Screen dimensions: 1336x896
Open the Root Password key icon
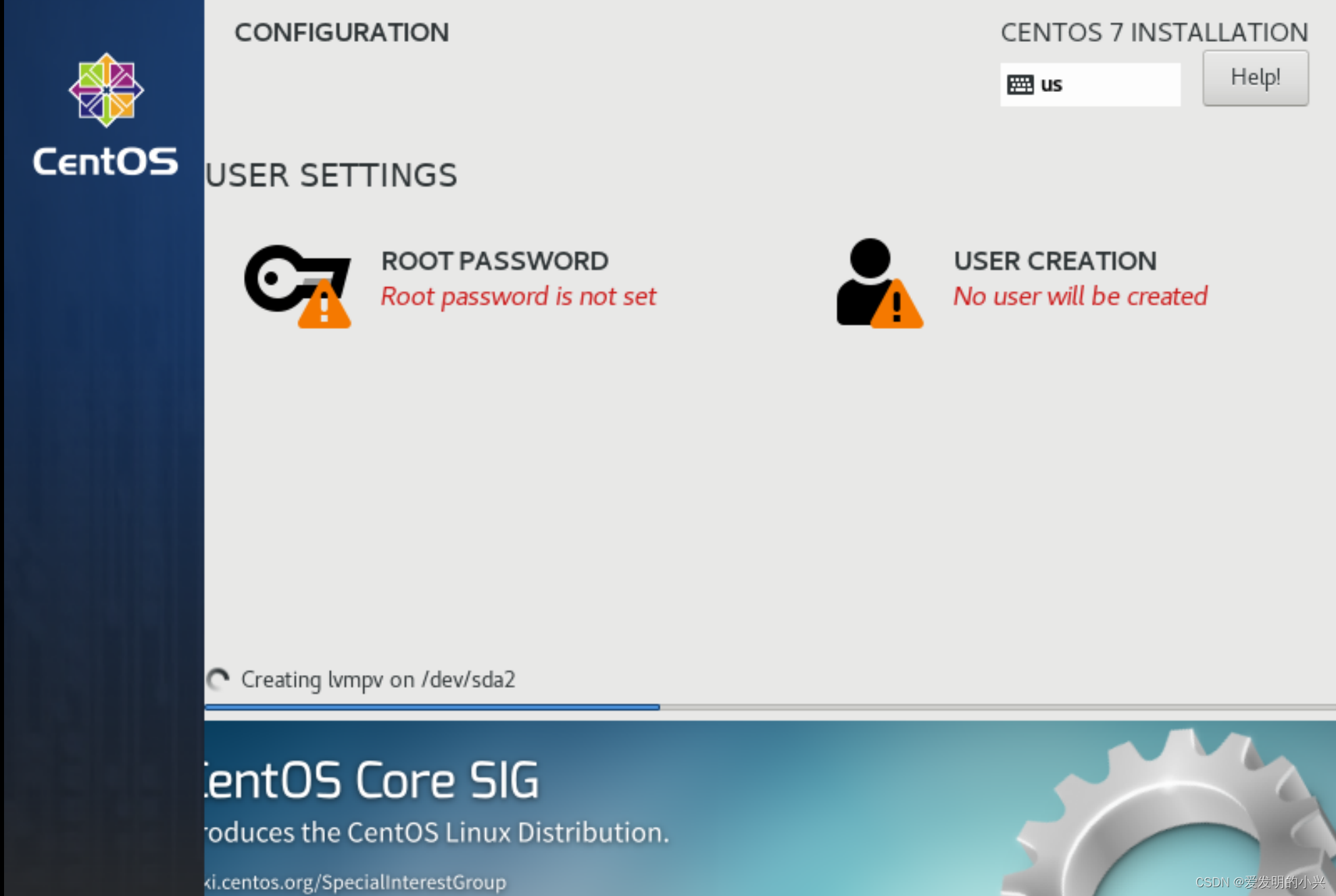tap(297, 287)
